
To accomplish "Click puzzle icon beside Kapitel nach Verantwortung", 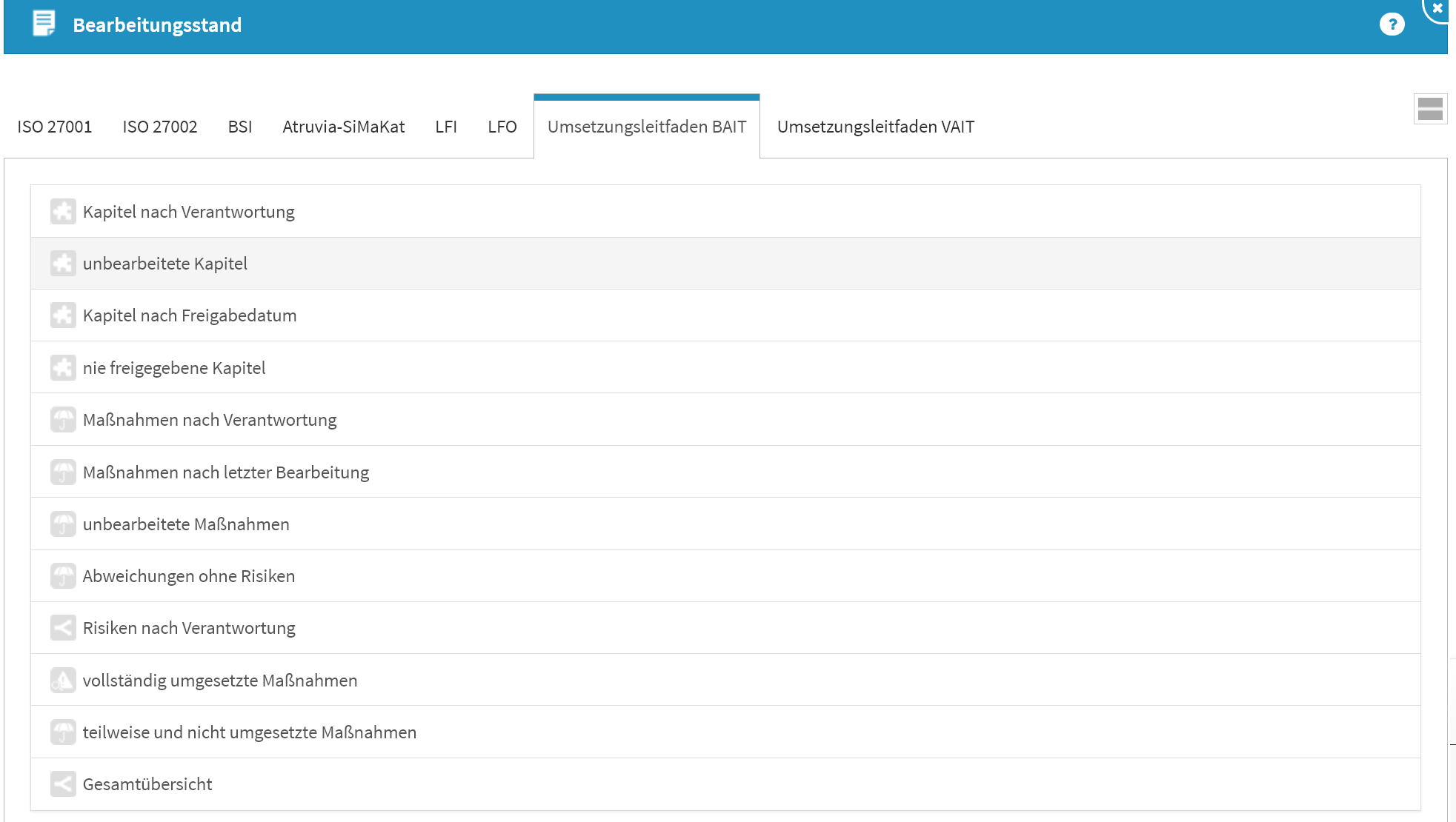I will [63, 212].
